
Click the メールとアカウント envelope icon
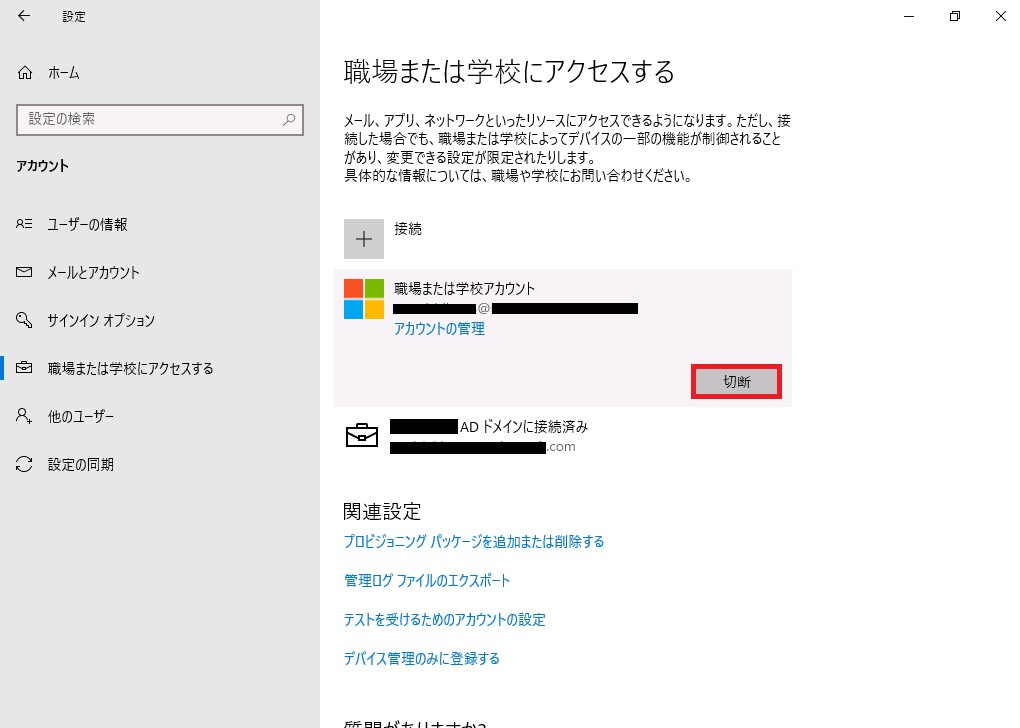point(24,272)
